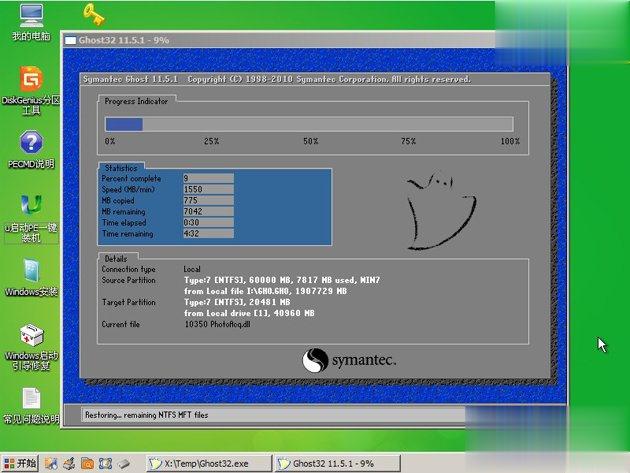This screenshot has width=630, height=473.
Task: Click the Ghost32 window title bar icon
Action: tap(70, 40)
